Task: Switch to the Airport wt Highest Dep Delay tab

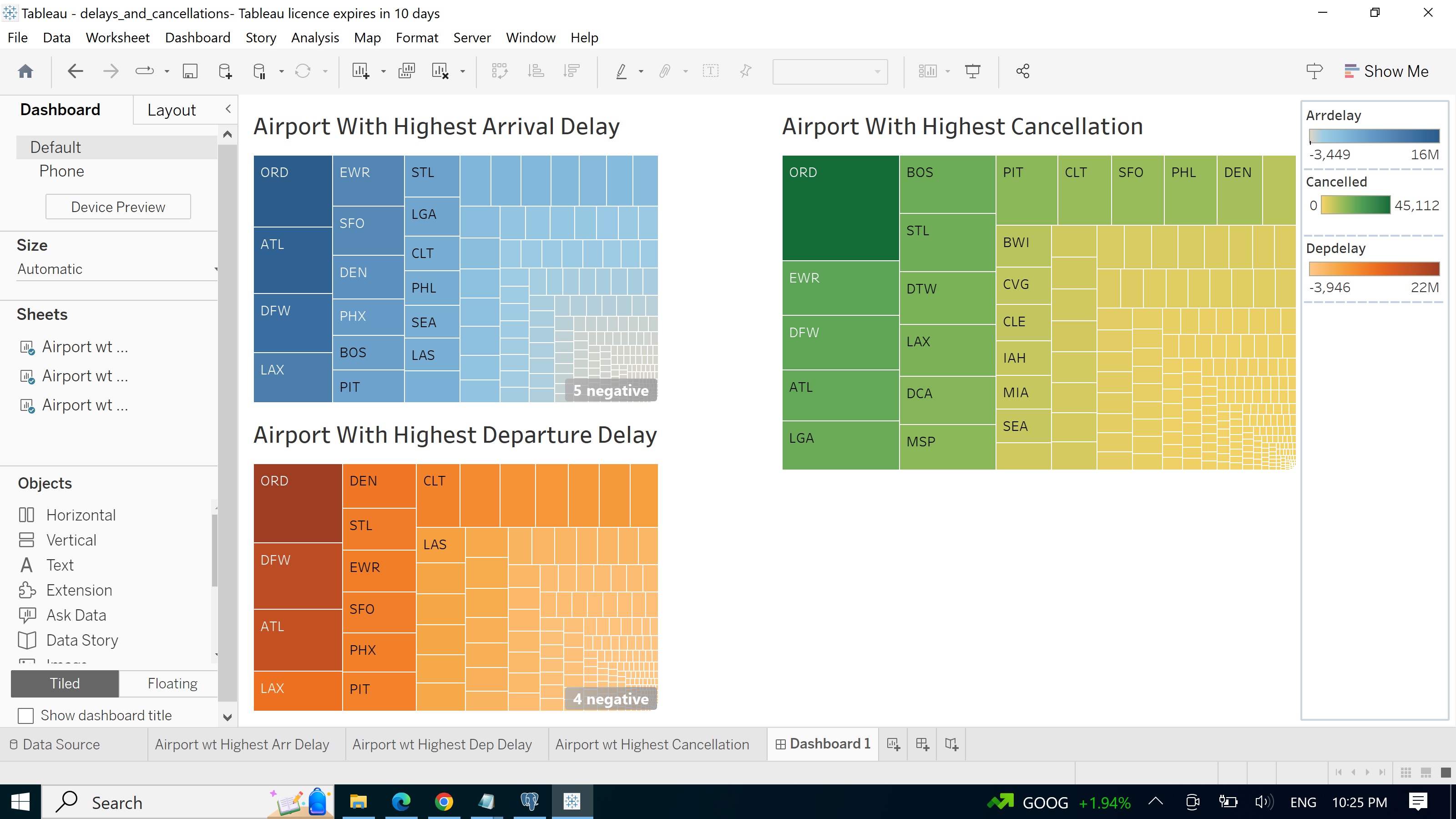Action: click(443, 744)
